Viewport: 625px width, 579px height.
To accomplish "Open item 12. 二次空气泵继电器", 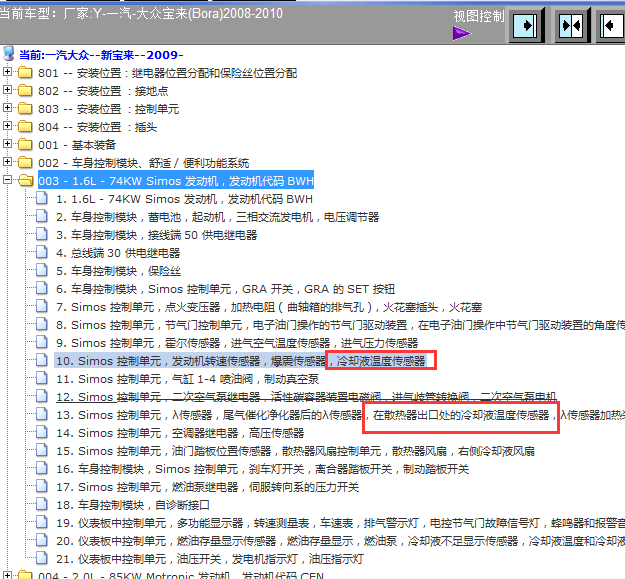I will pyautogui.click(x=306, y=396).
